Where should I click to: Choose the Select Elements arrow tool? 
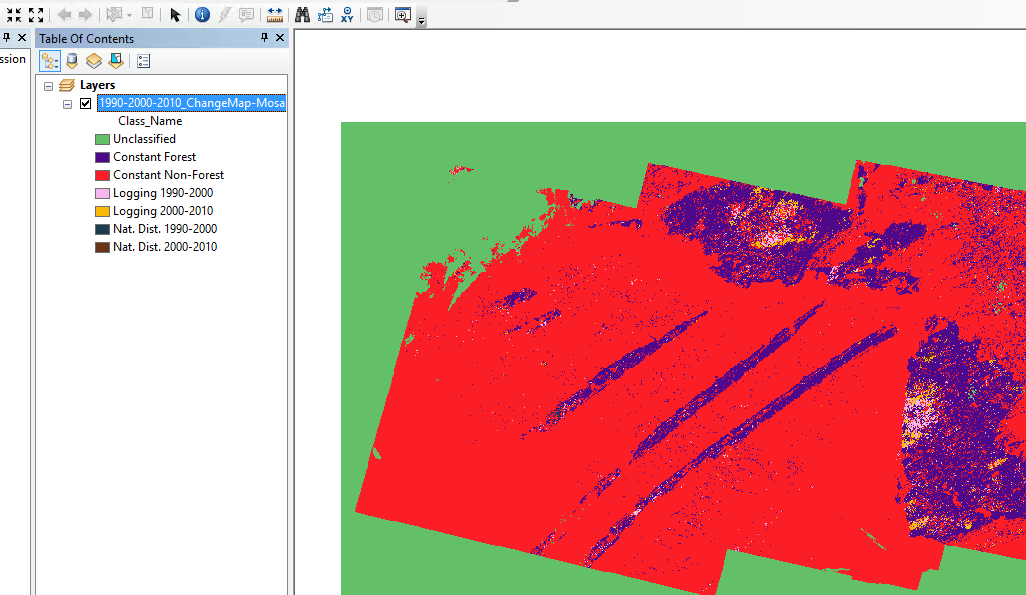click(175, 15)
